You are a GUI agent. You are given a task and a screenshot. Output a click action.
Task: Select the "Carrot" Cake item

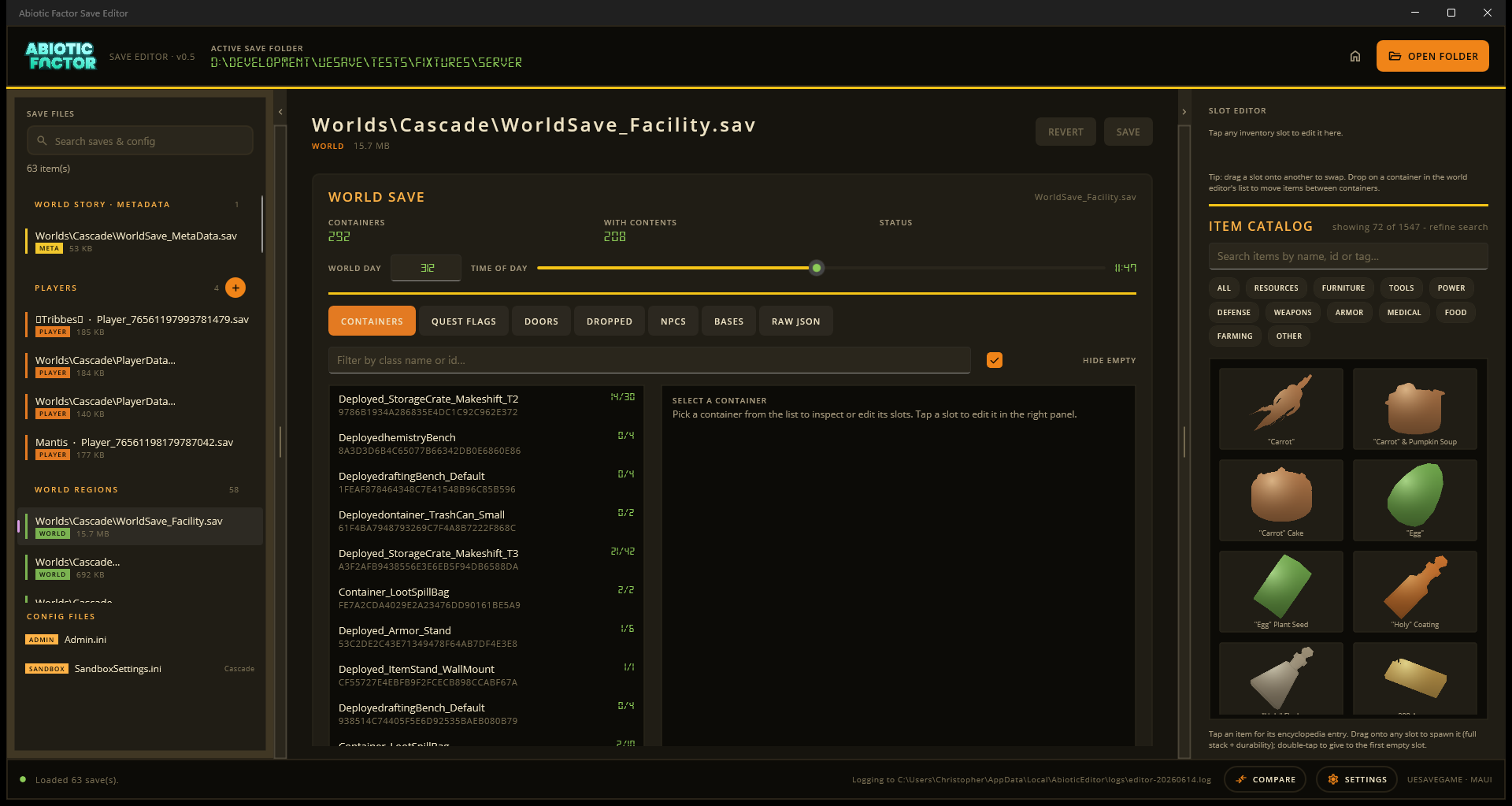(x=1281, y=500)
